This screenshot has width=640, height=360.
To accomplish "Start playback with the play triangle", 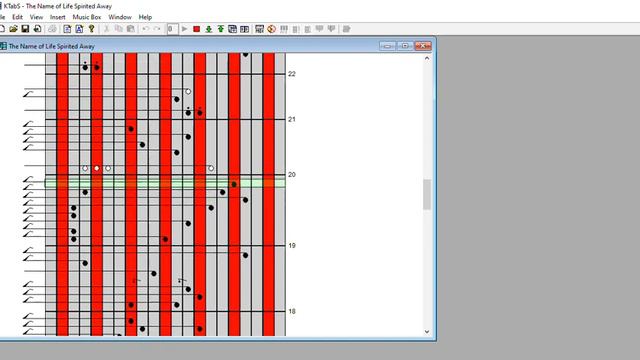I will (184, 29).
